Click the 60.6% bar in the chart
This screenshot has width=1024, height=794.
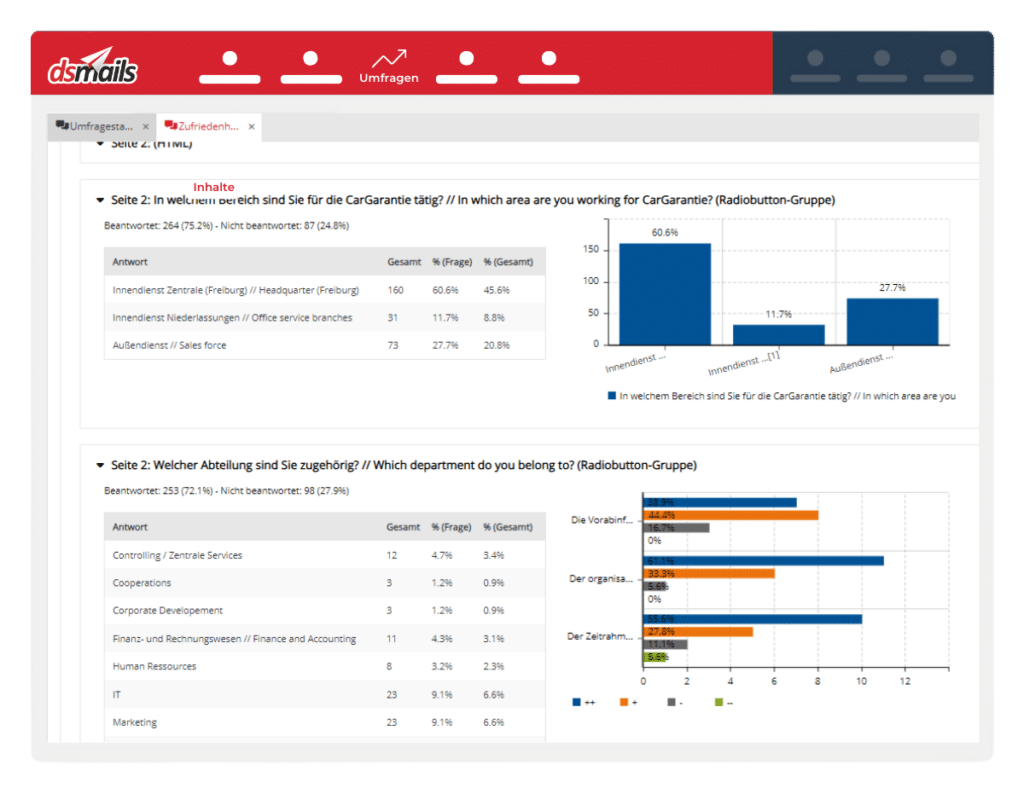[664, 293]
